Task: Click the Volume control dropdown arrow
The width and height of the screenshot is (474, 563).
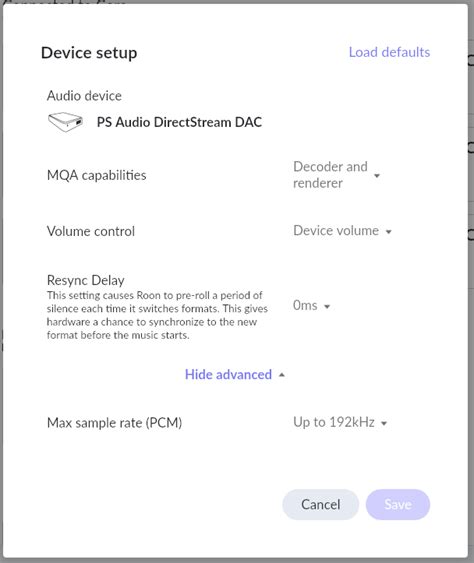Action: click(388, 232)
